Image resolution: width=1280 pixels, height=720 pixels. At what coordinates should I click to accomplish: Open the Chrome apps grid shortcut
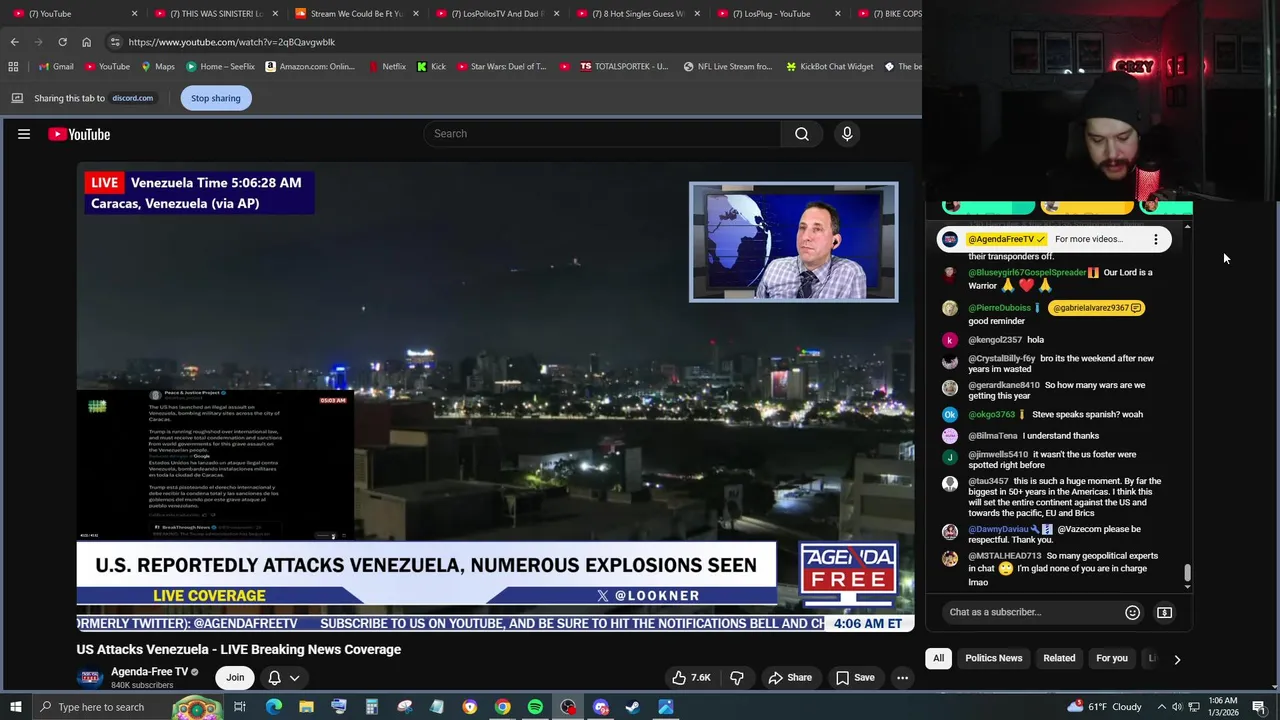pos(13,67)
